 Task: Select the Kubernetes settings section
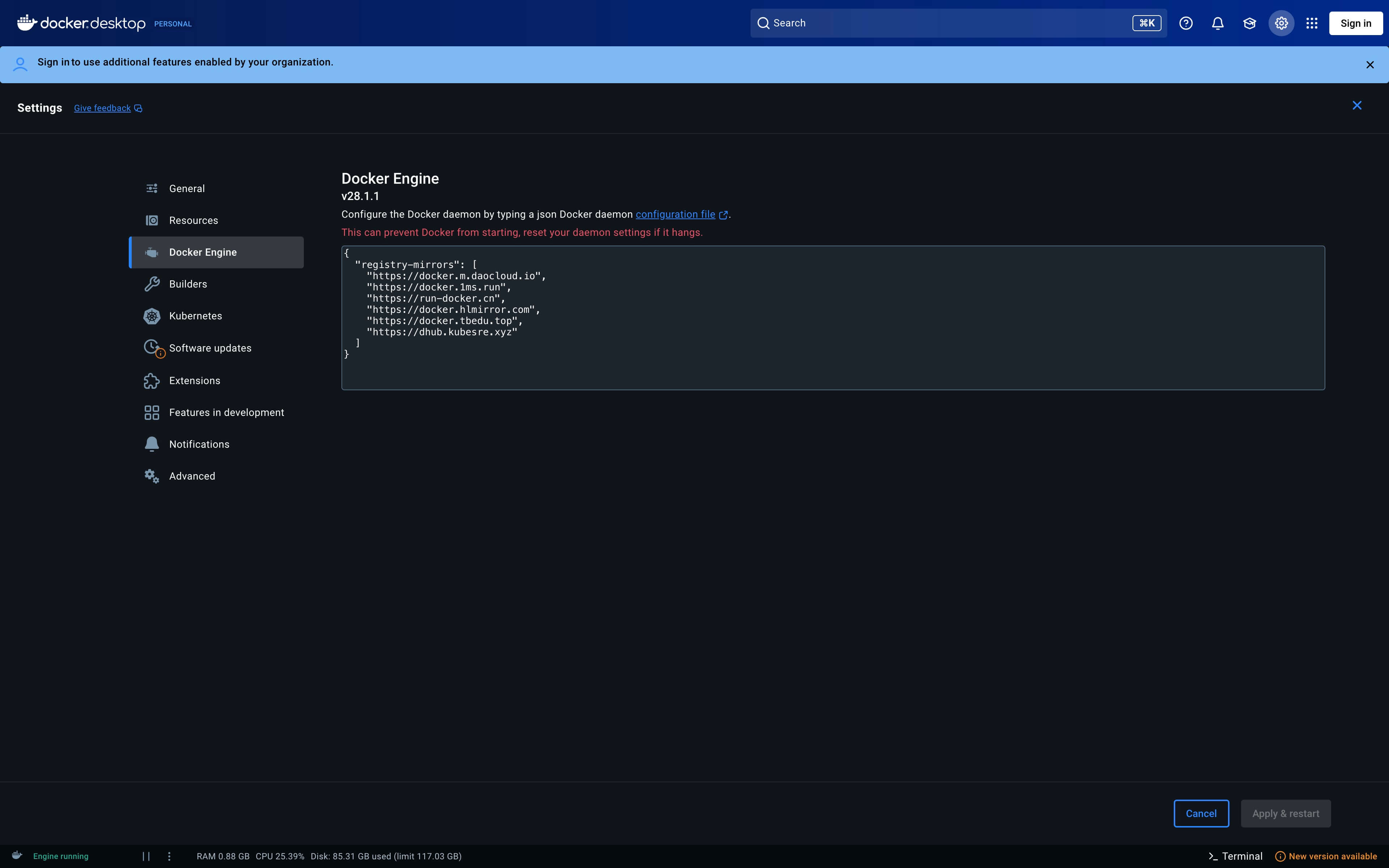pyautogui.click(x=195, y=316)
